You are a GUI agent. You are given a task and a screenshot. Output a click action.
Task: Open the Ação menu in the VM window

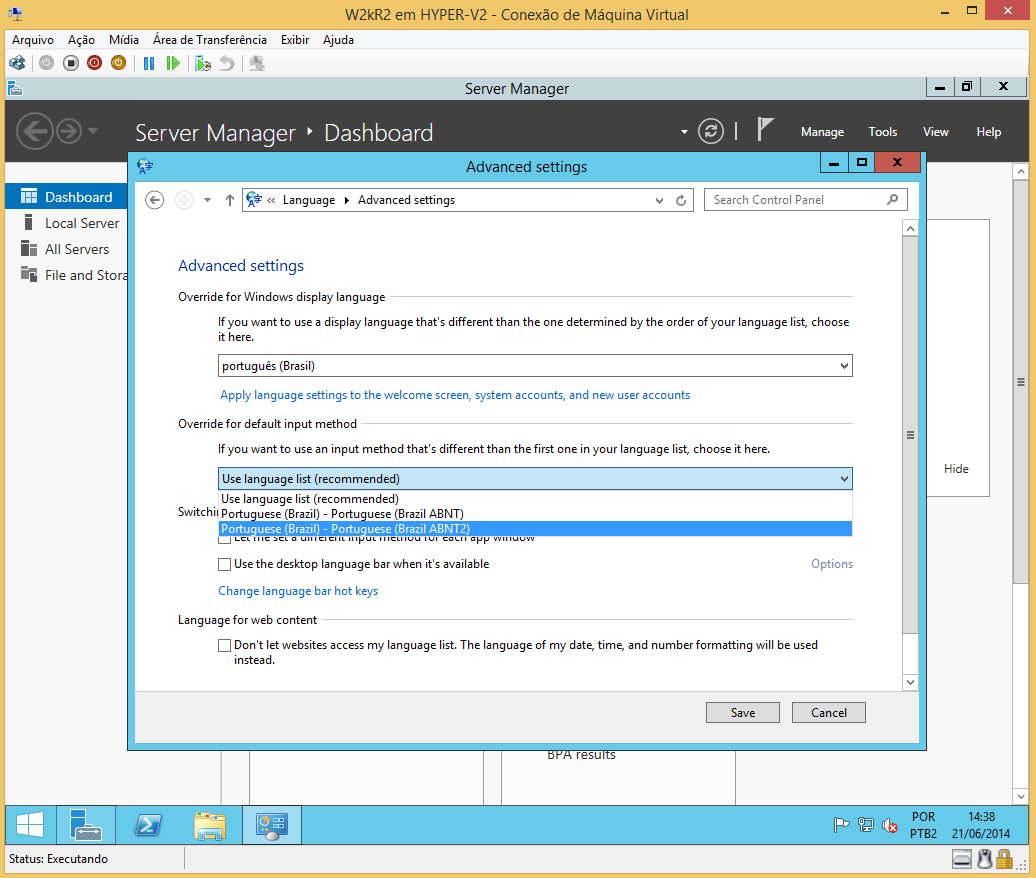(x=81, y=40)
